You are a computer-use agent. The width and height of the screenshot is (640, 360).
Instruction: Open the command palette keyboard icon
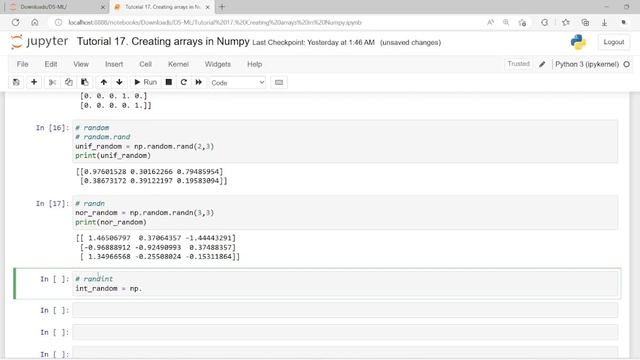pos(279,82)
